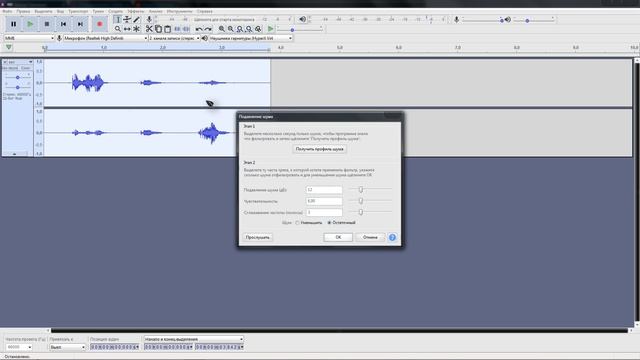
Task: Open the Файл menu
Action: (7, 11)
